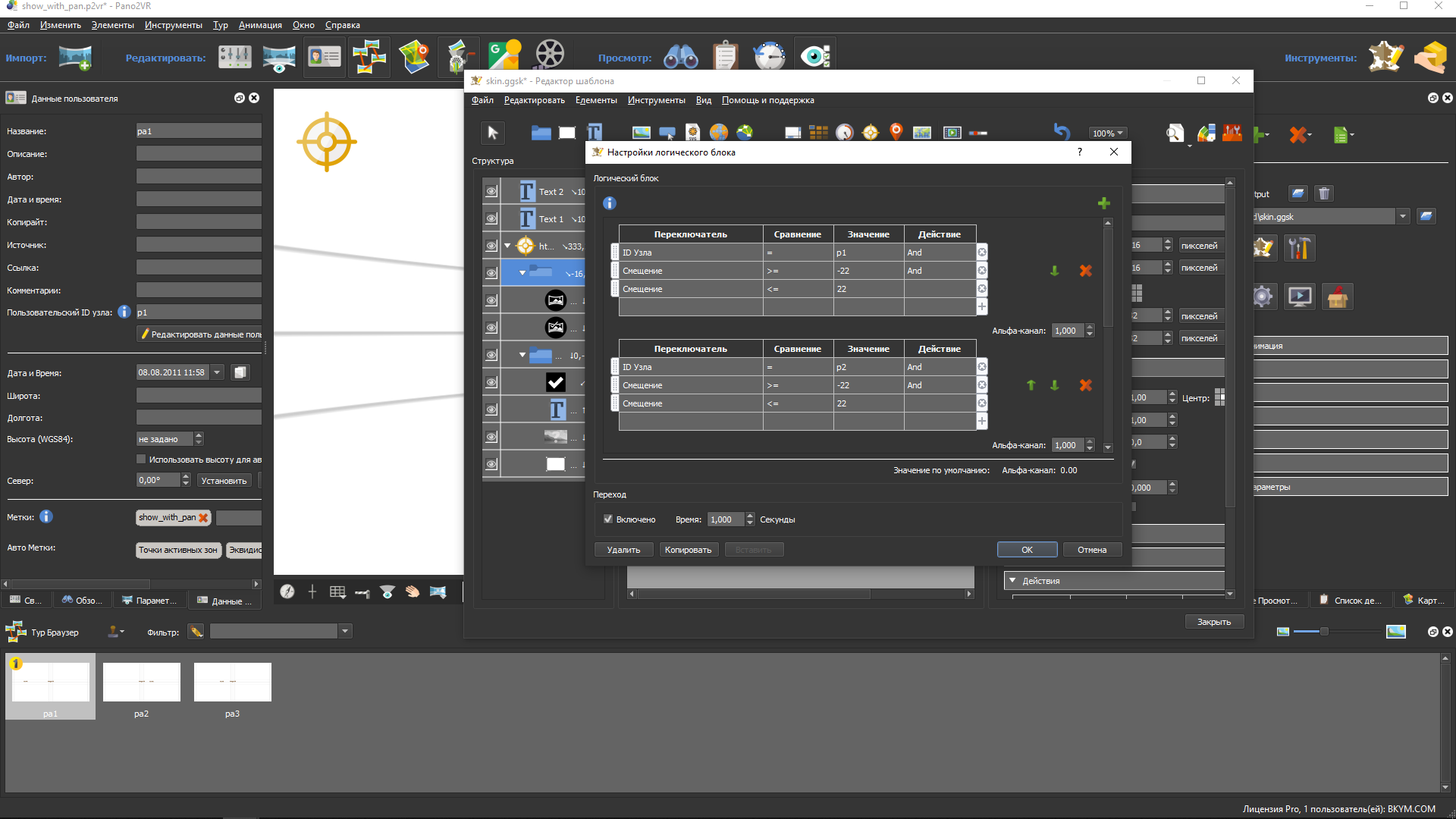Toggle visibility of Text 2 layer
The image size is (1456, 819).
click(490, 191)
